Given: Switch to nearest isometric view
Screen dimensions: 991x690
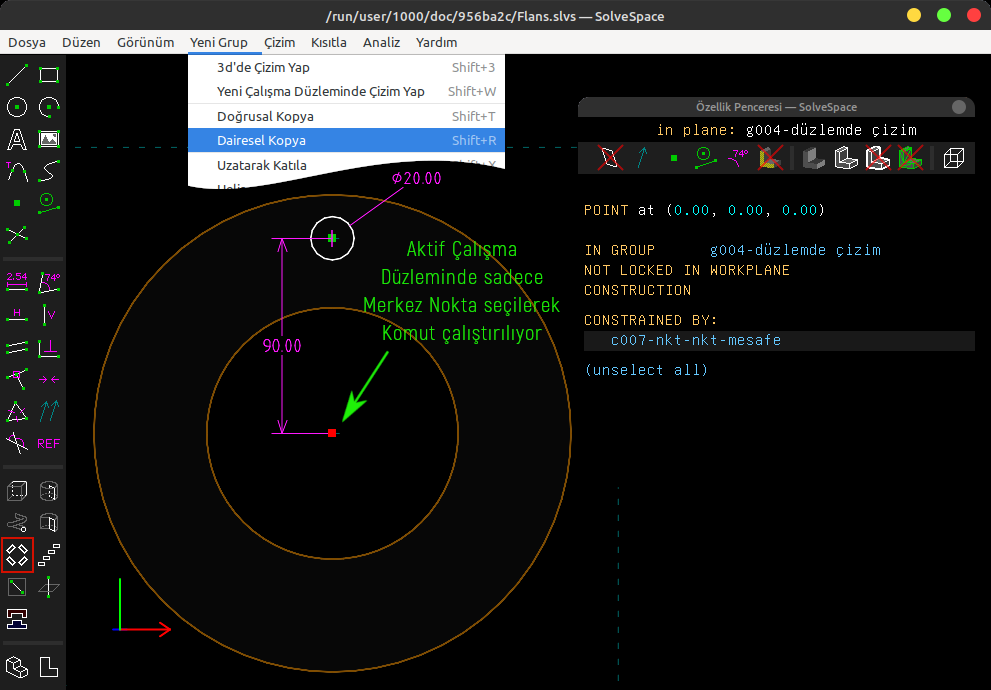Looking at the screenshot, I should pyautogui.click(x=17, y=667).
